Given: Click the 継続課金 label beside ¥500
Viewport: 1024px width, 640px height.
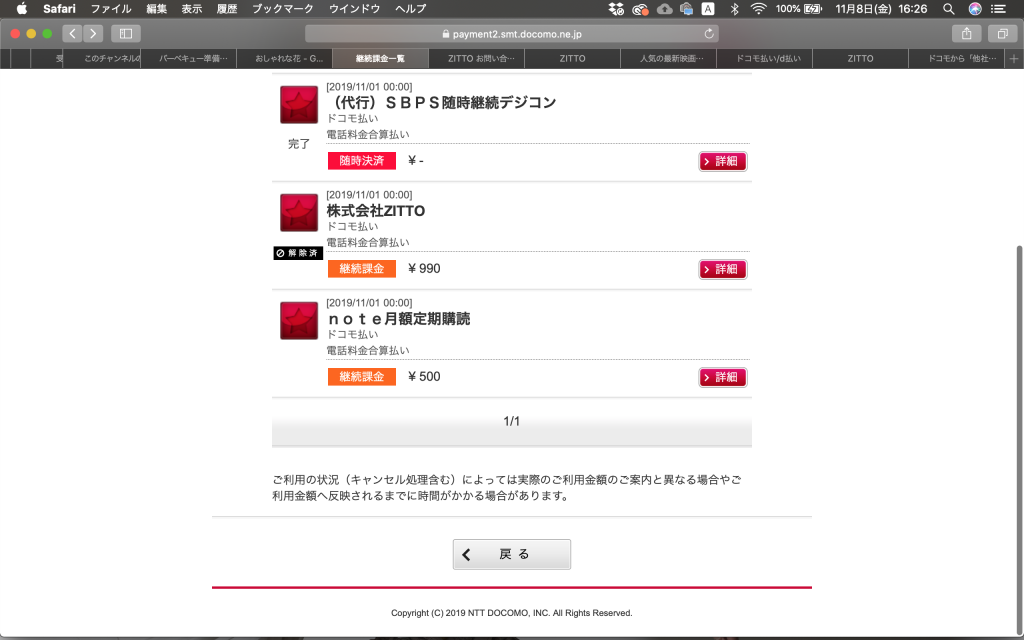Looking at the screenshot, I should click(362, 376).
